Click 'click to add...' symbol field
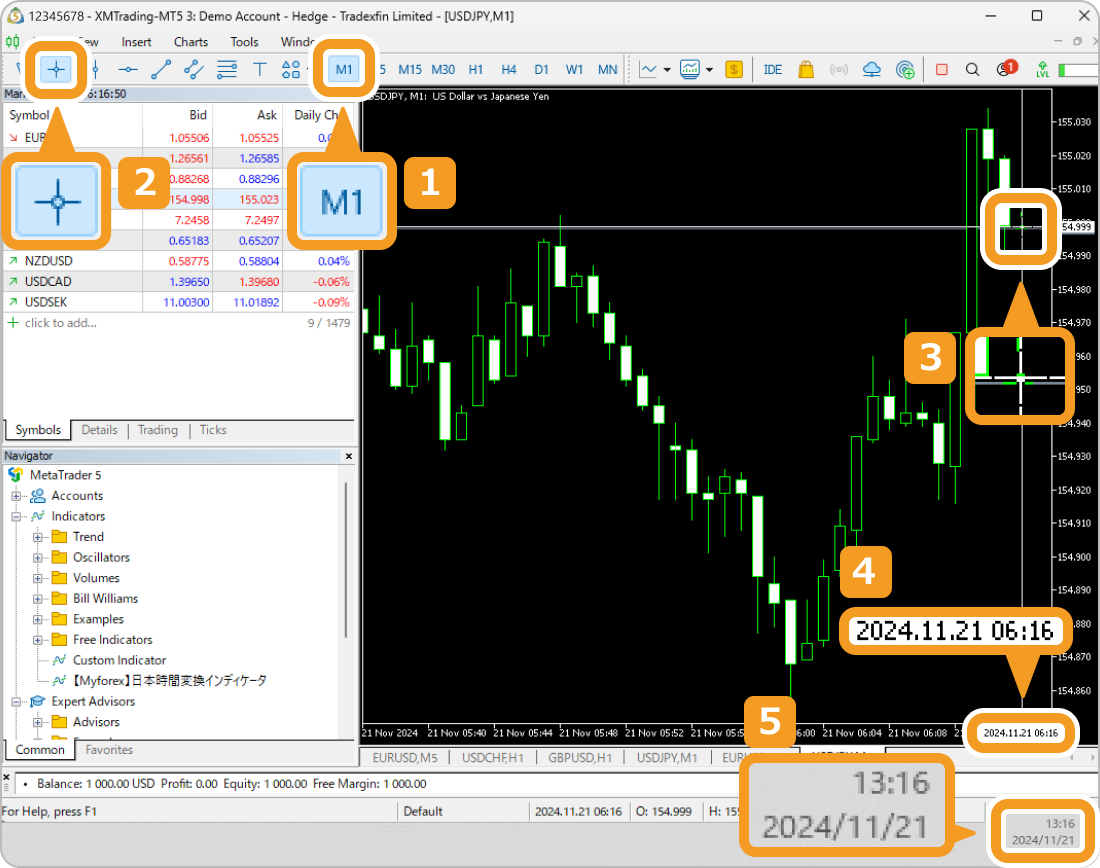Viewport: 1100px width, 868px height. click(60, 323)
